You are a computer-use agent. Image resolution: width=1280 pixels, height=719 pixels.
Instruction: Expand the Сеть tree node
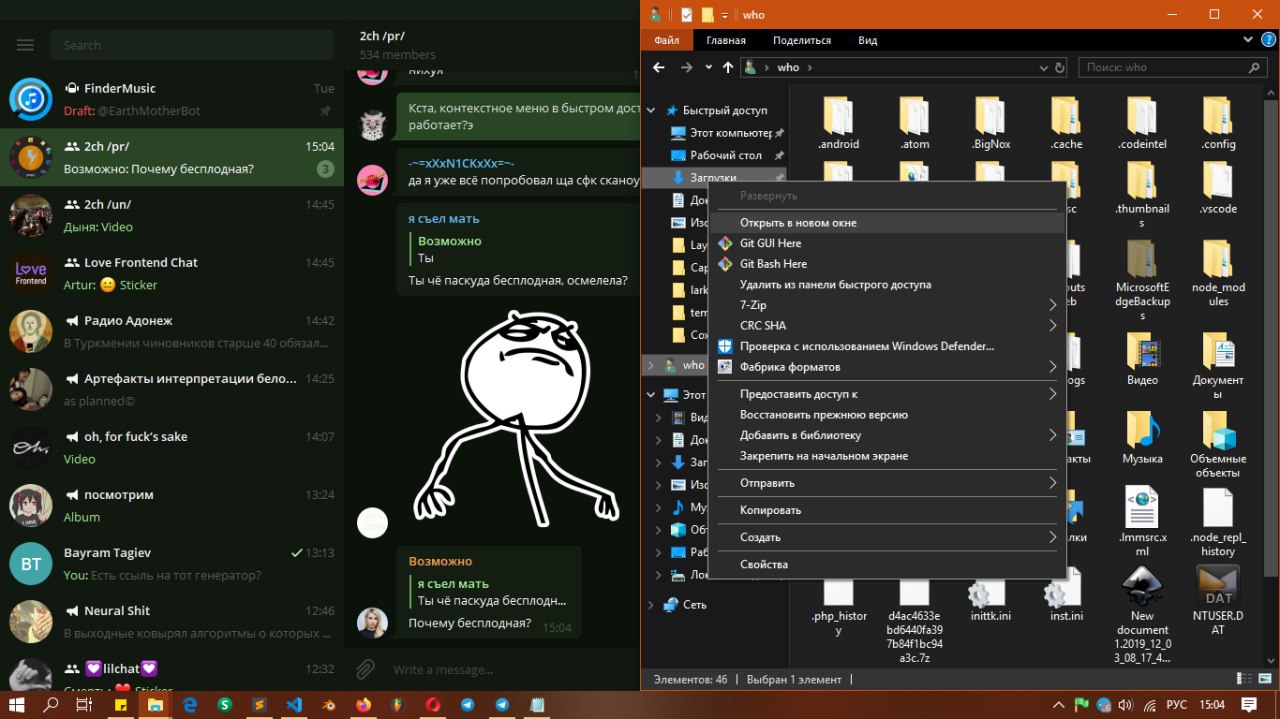[x=652, y=605]
